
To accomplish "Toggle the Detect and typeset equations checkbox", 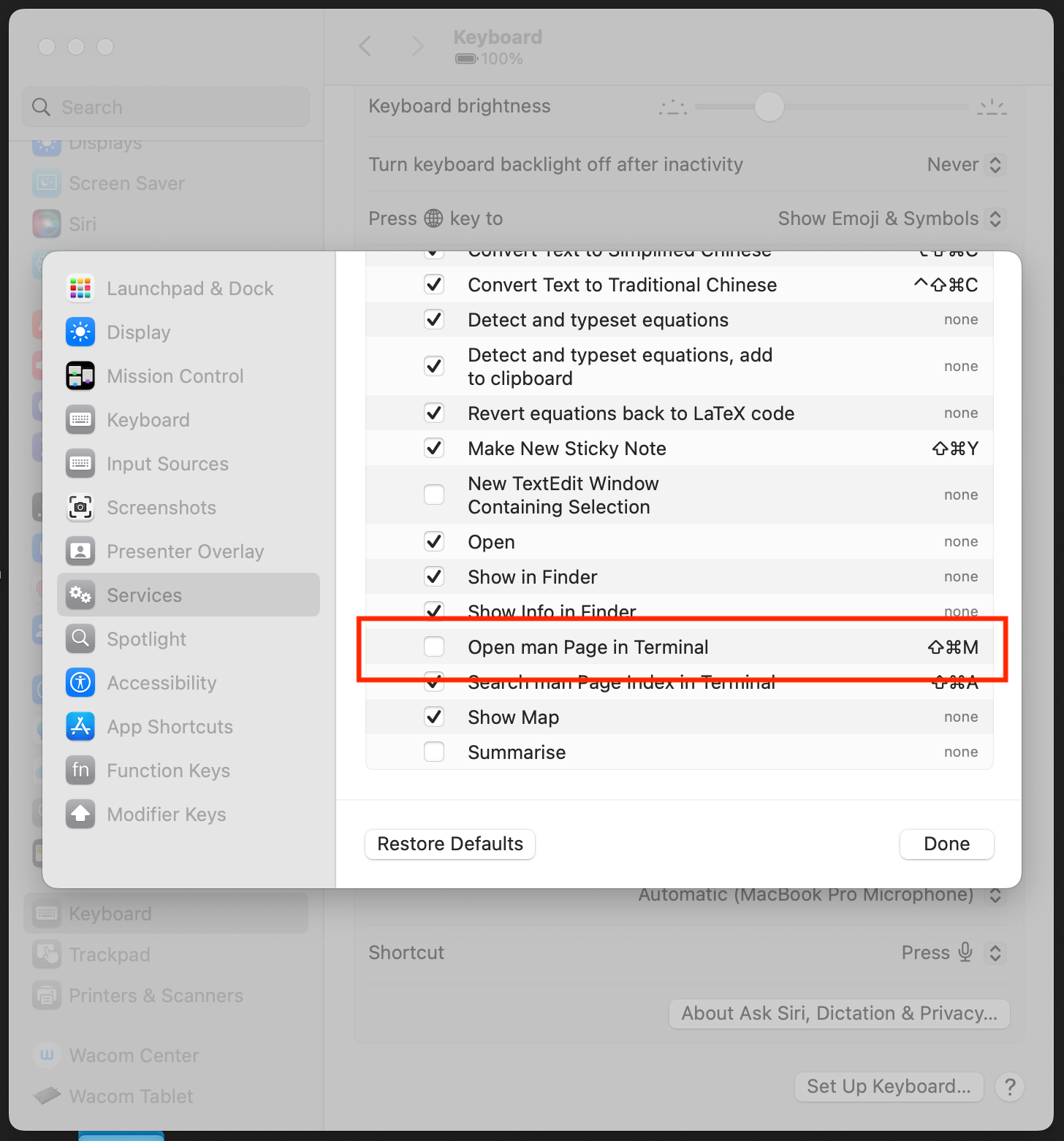I will click(x=434, y=319).
